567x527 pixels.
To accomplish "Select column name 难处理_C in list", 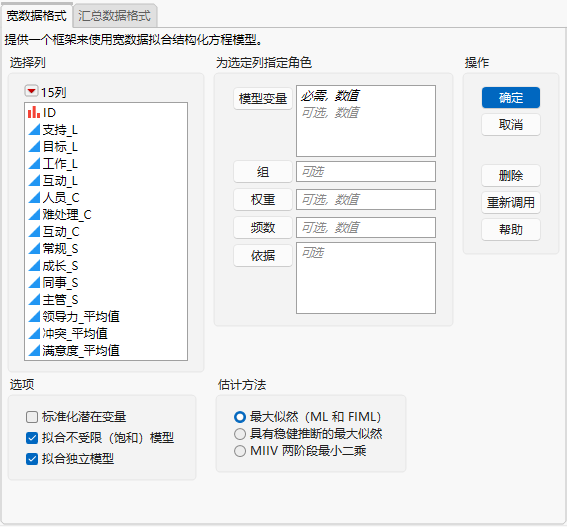I will click(x=67, y=214).
